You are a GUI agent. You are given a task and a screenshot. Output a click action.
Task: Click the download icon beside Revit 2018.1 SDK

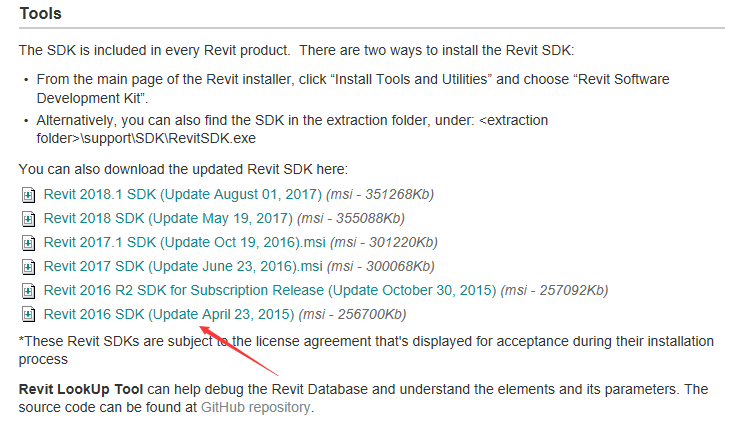(x=29, y=195)
